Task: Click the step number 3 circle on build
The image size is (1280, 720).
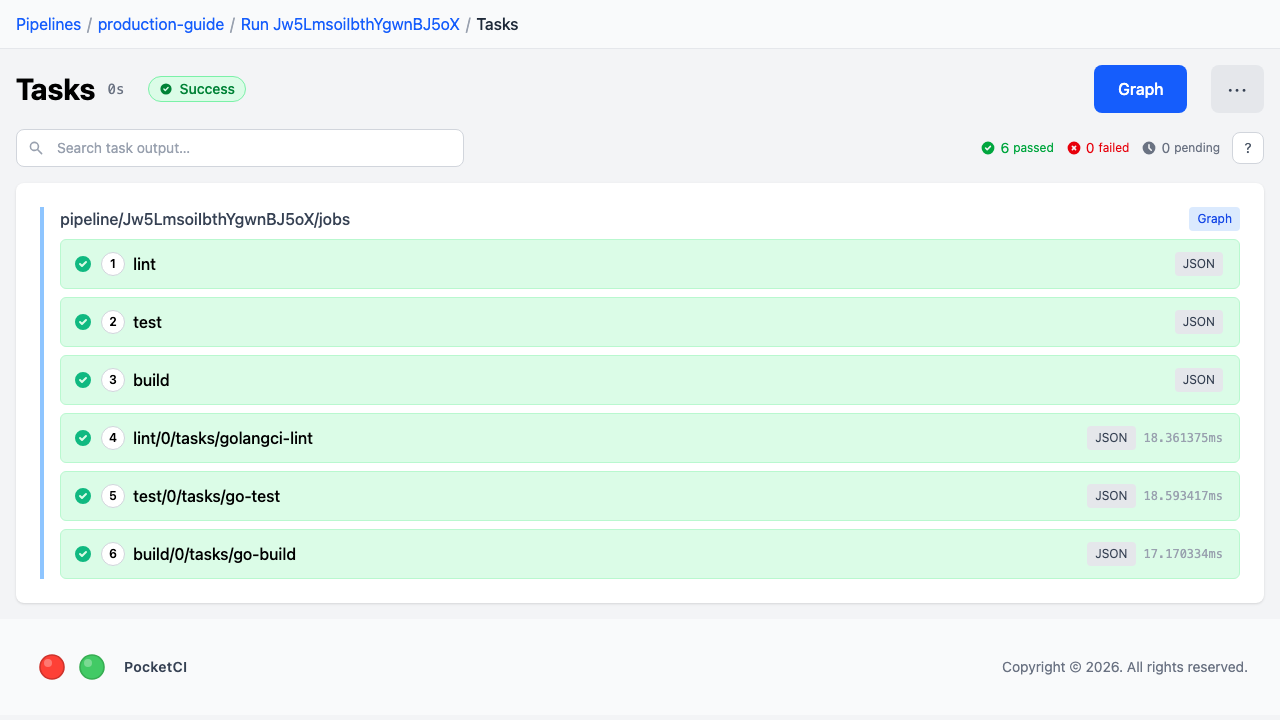Action: [112, 380]
